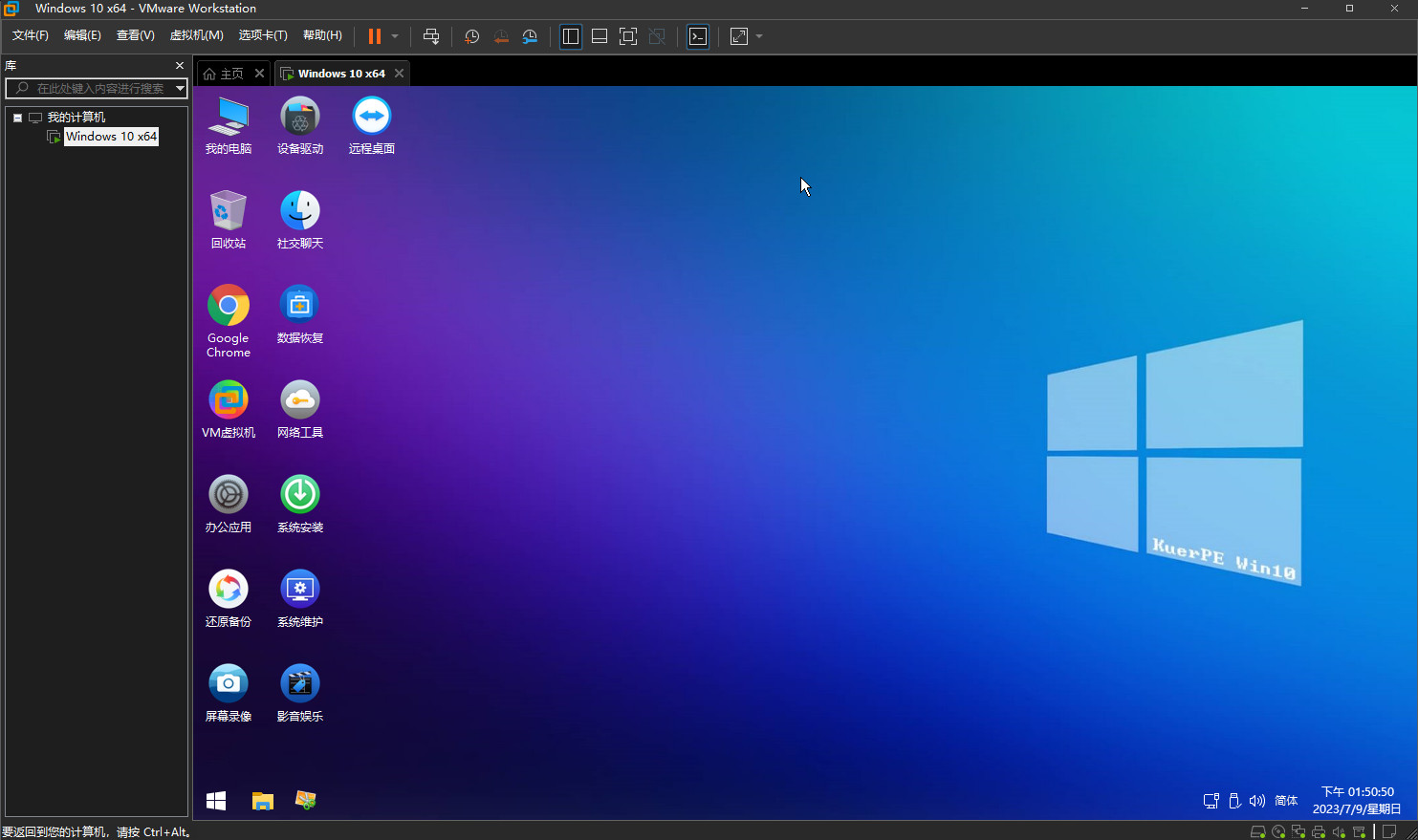1418x840 pixels.
Task: Click the VMware CD/DVD device status icon
Action: click(1278, 831)
